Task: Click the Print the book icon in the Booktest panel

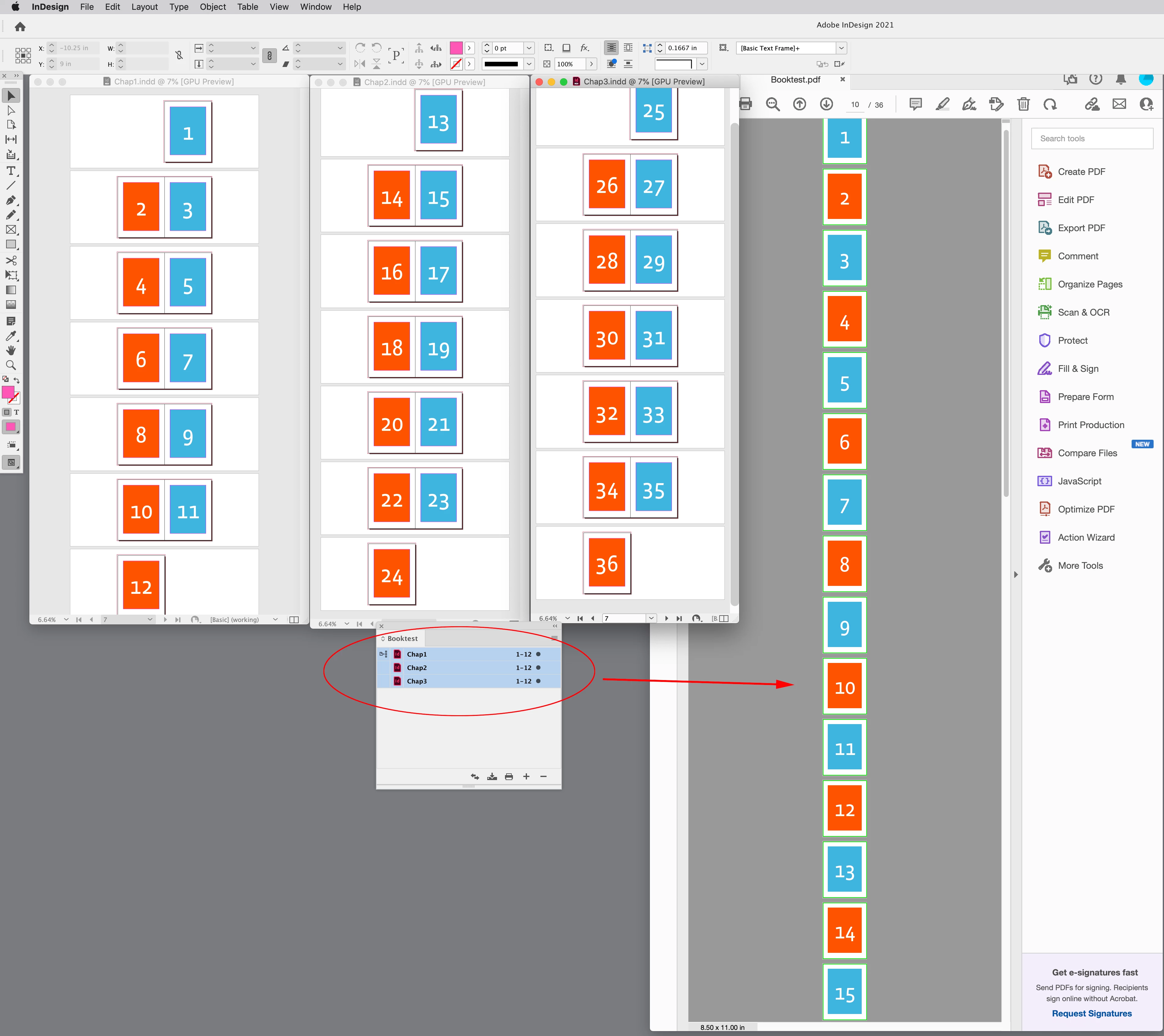Action: (x=509, y=776)
